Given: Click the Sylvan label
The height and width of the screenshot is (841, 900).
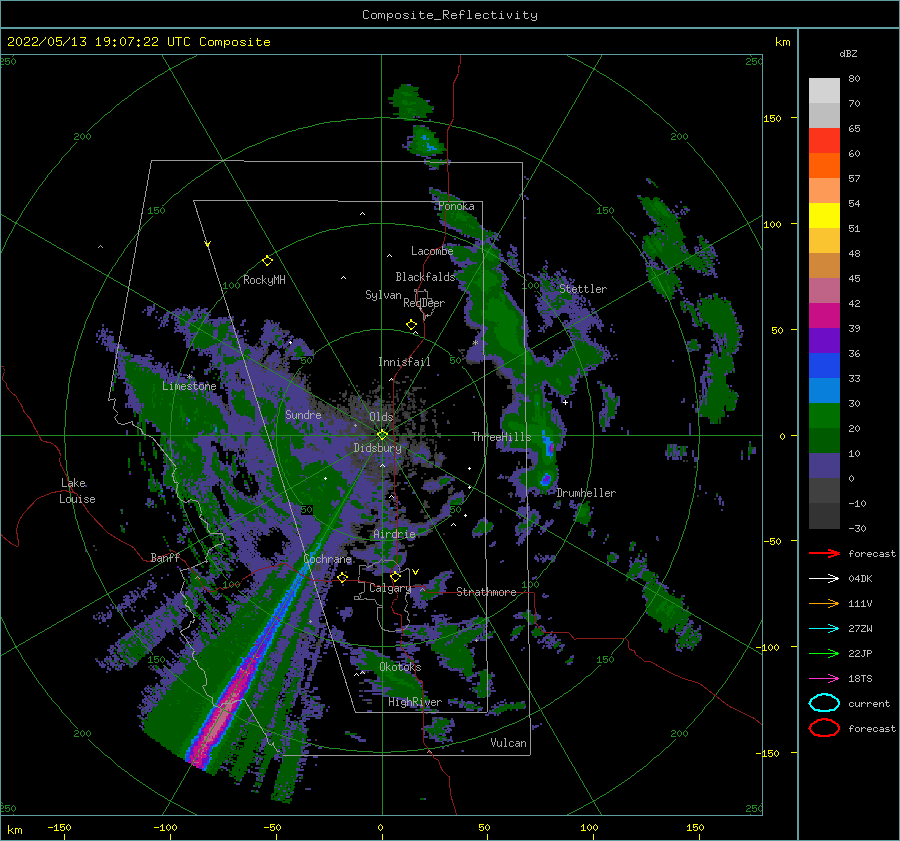Looking at the screenshot, I should coord(383,295).
